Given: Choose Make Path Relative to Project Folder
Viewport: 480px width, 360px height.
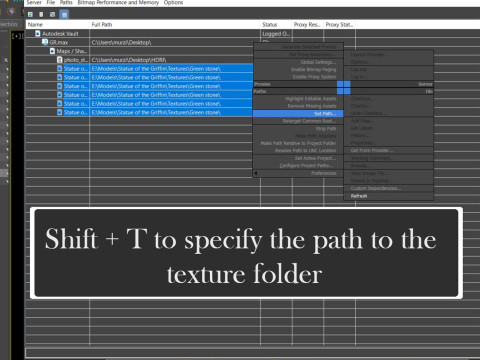Looking at the screenshot, I should tap(298, 143).
